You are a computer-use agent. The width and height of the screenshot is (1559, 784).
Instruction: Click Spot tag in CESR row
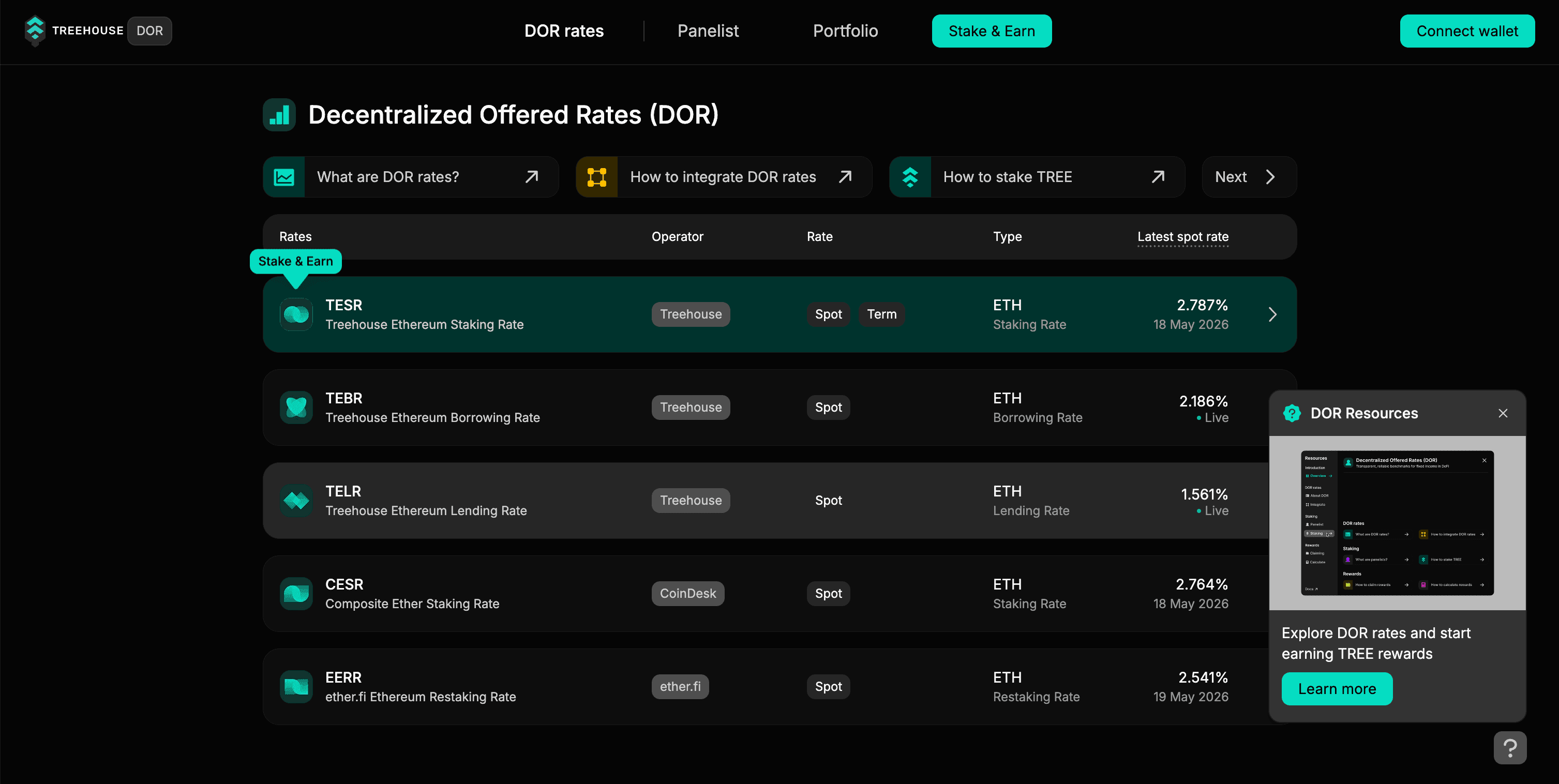point(828,594)
